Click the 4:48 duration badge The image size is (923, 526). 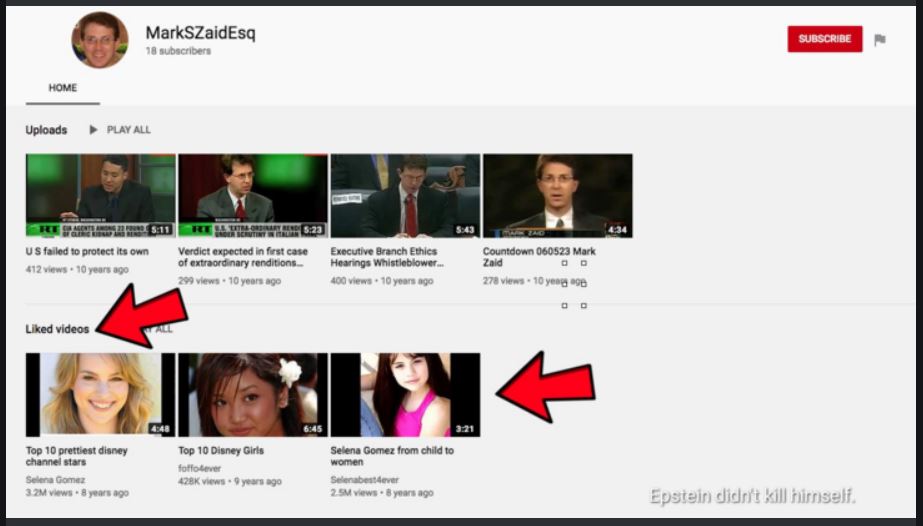point(160,428)
